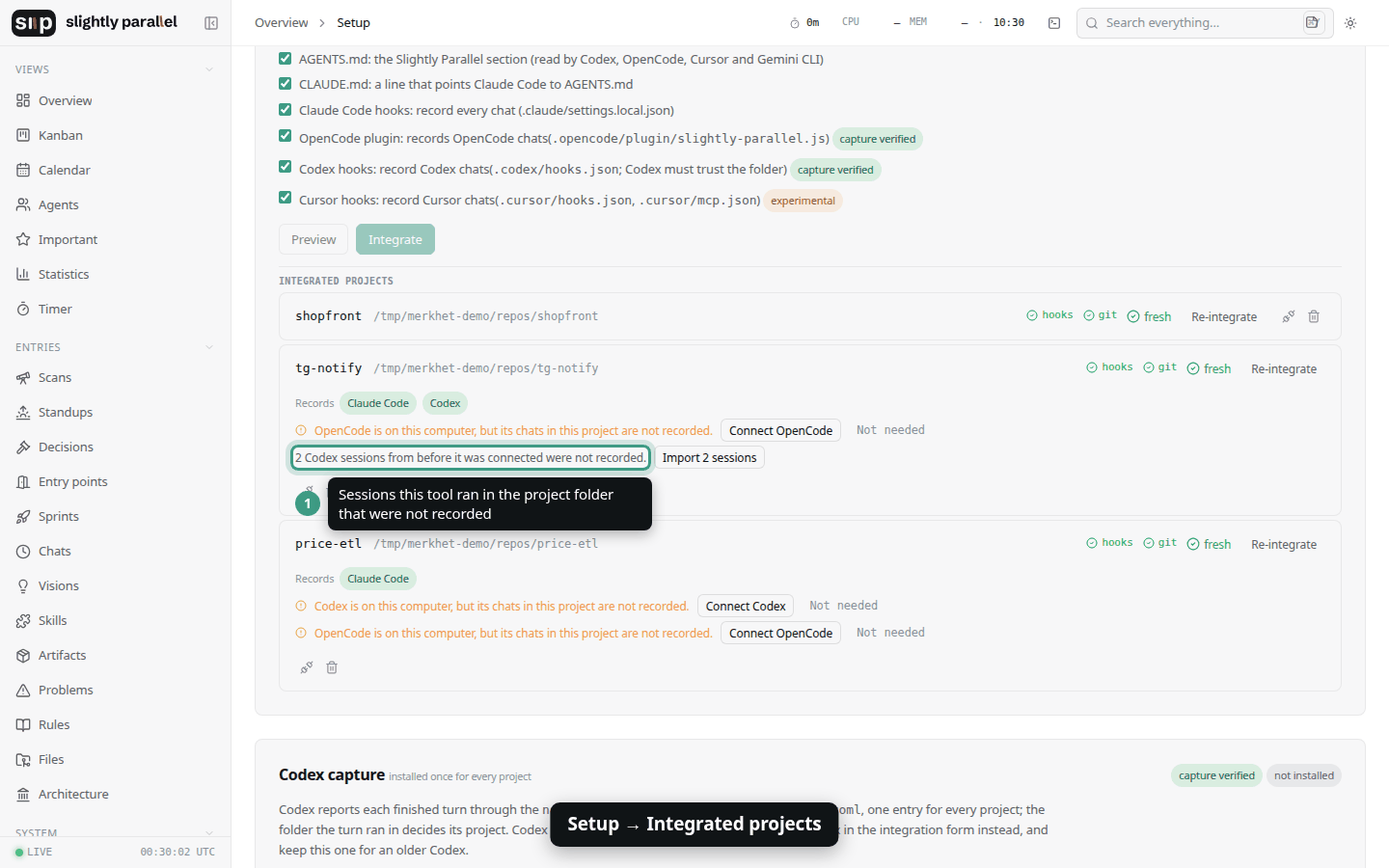This screenshot has width=1389, height=868.
Task: Uncheck the AGENTS.md Slightly Parallel section checkbox
Action: 285,58
